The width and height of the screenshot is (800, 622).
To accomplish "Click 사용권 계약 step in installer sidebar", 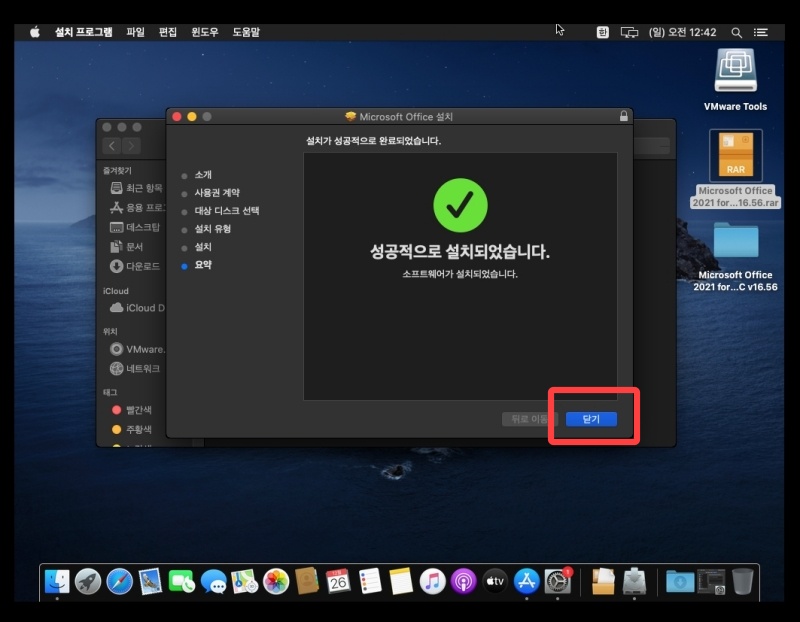I will coord(217,193).
